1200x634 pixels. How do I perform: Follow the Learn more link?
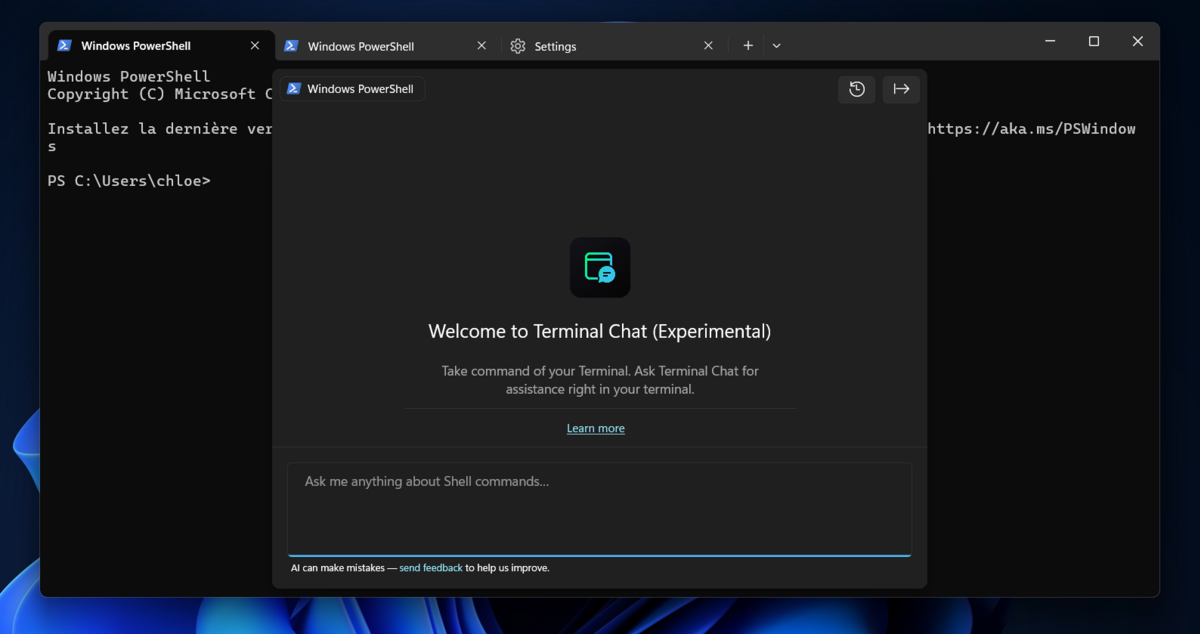(596, 428)
